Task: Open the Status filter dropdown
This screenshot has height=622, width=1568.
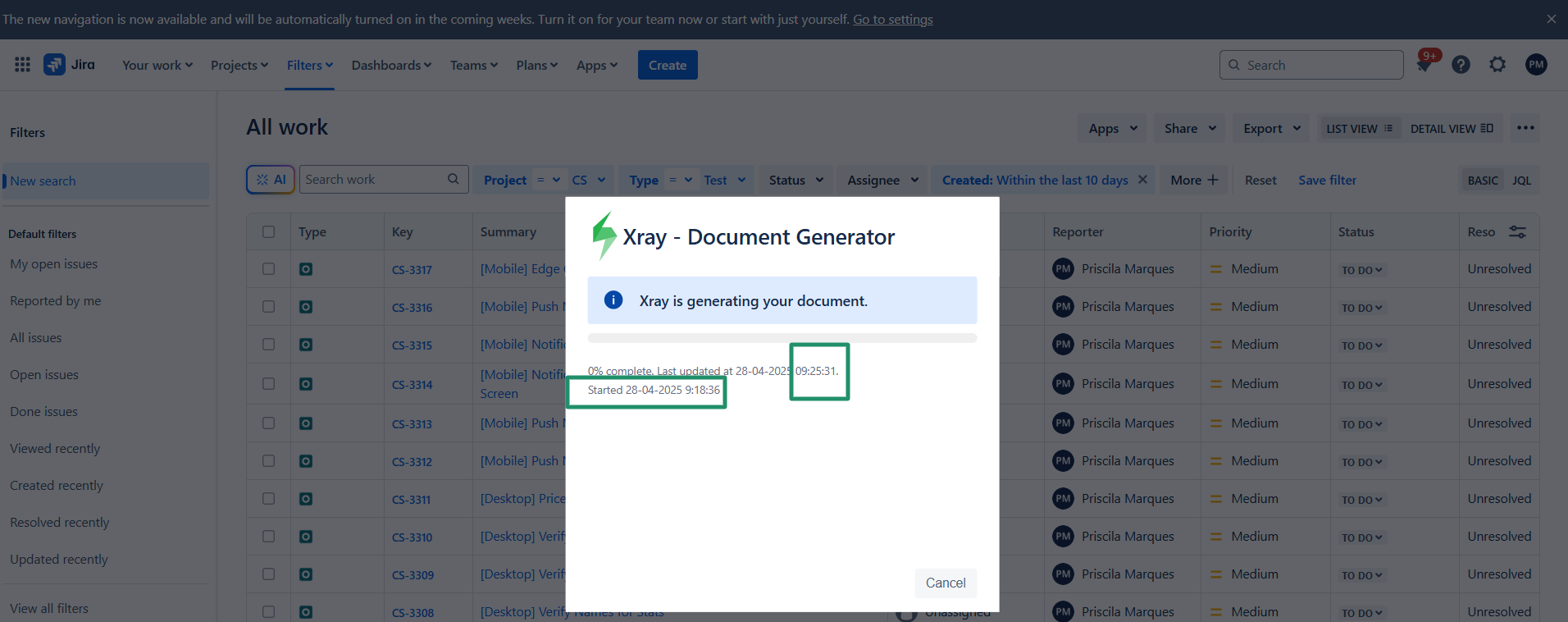Action: (795, 180)
